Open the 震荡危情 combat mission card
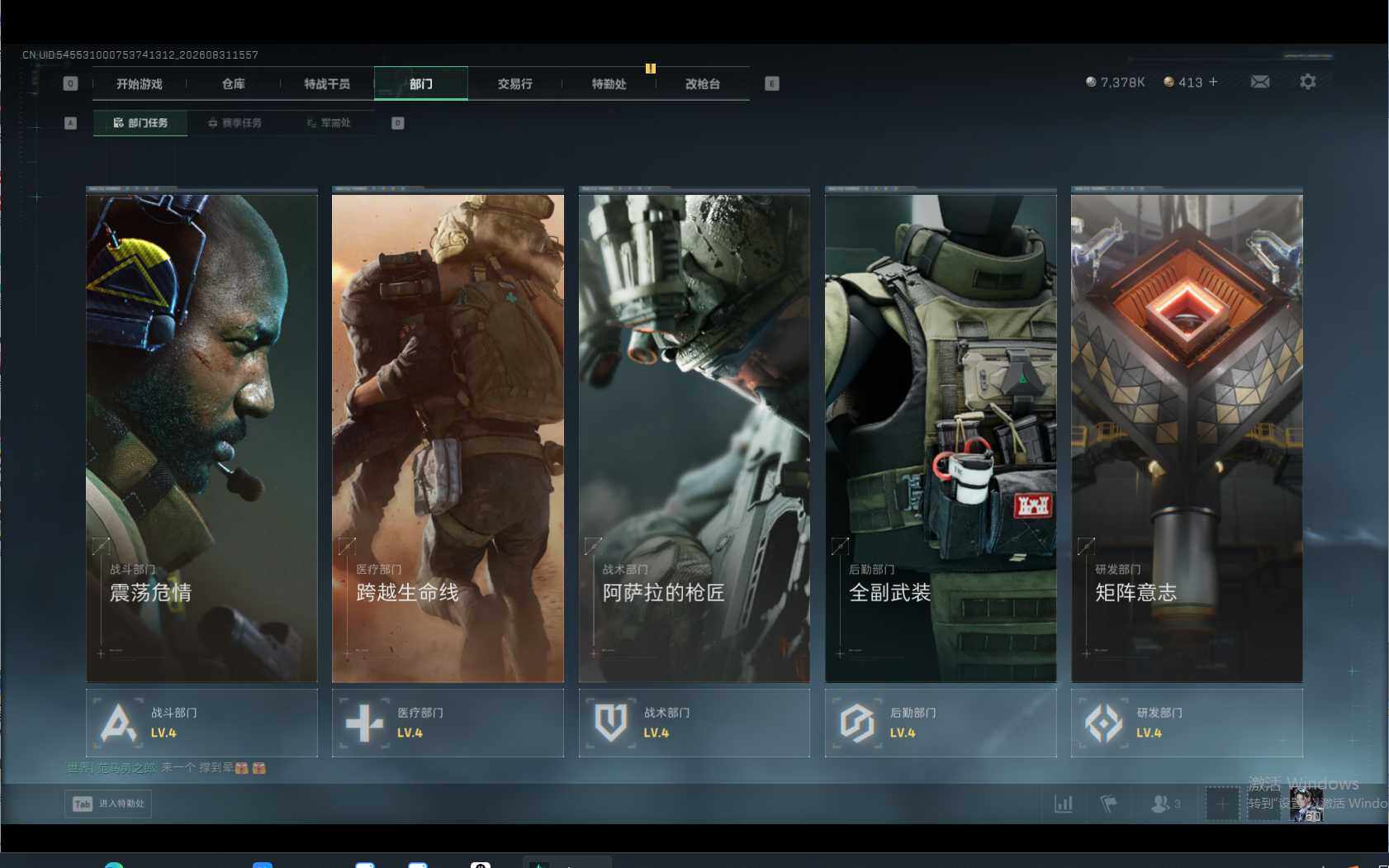The image size is (1389, 868). click(x=201, y=438)
